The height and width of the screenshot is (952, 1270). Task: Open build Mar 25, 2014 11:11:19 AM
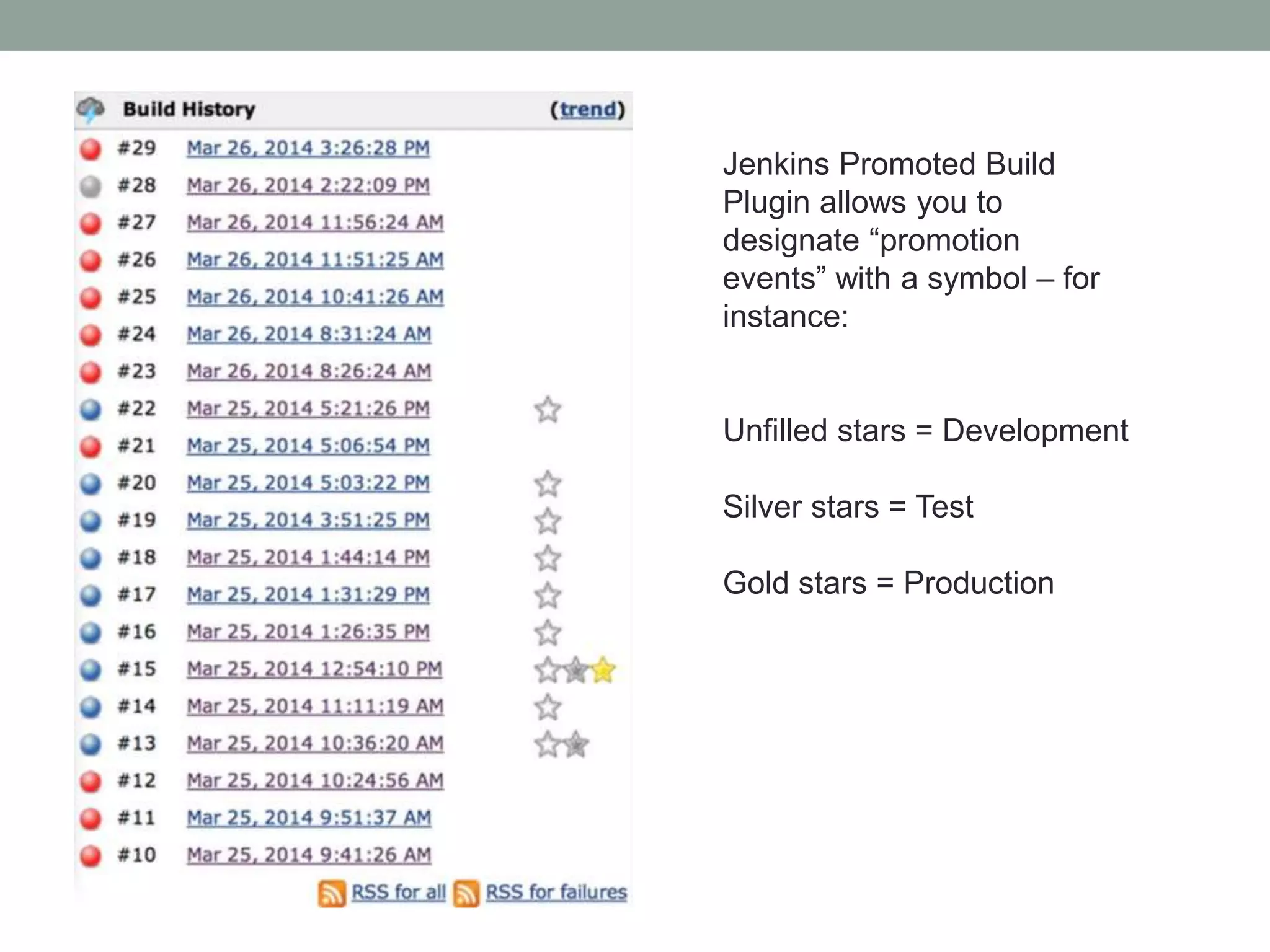pyautogui.click(x=315, y=706)
